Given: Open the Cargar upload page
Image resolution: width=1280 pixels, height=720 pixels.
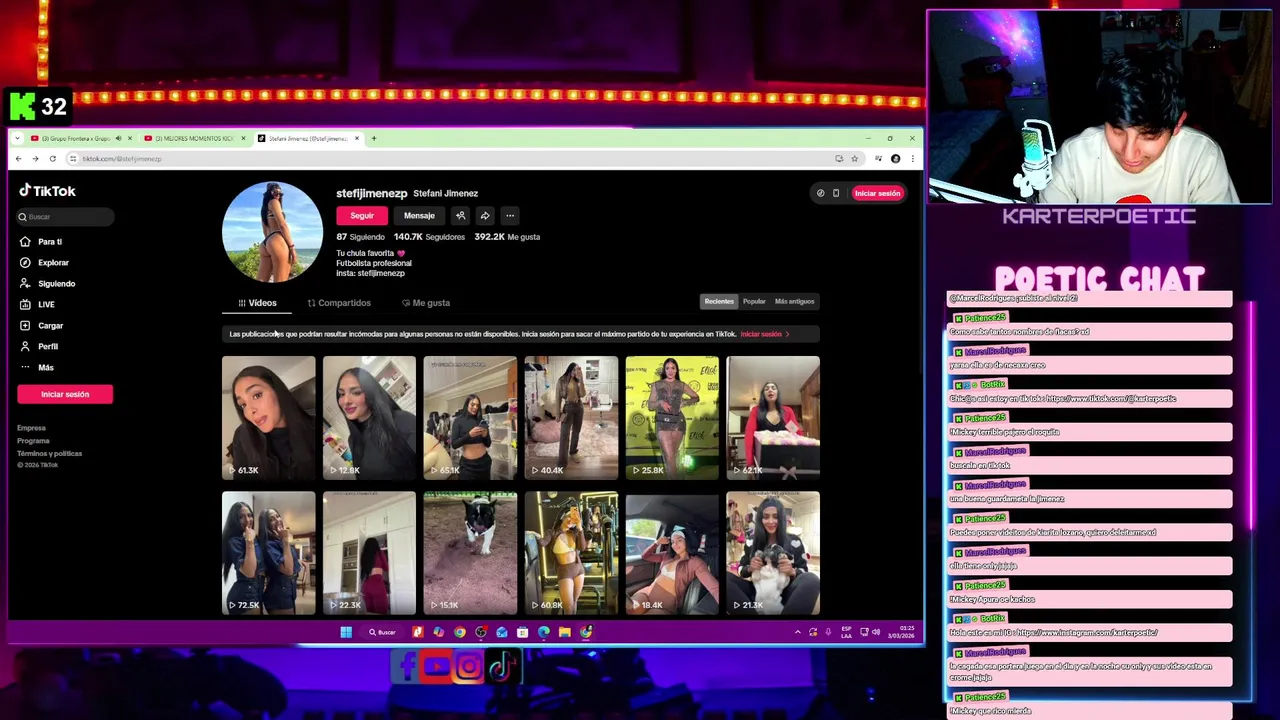Looking at the screenshot, I should pos(42,326).
